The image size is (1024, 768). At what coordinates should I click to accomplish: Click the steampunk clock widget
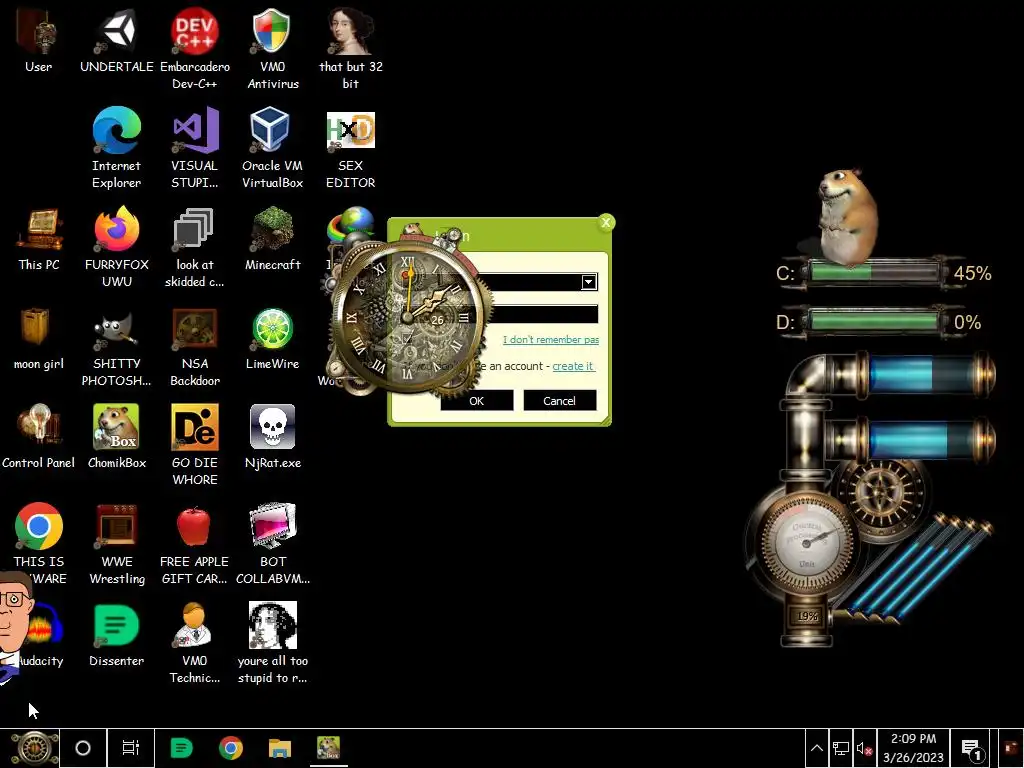[x=407, y=317]
